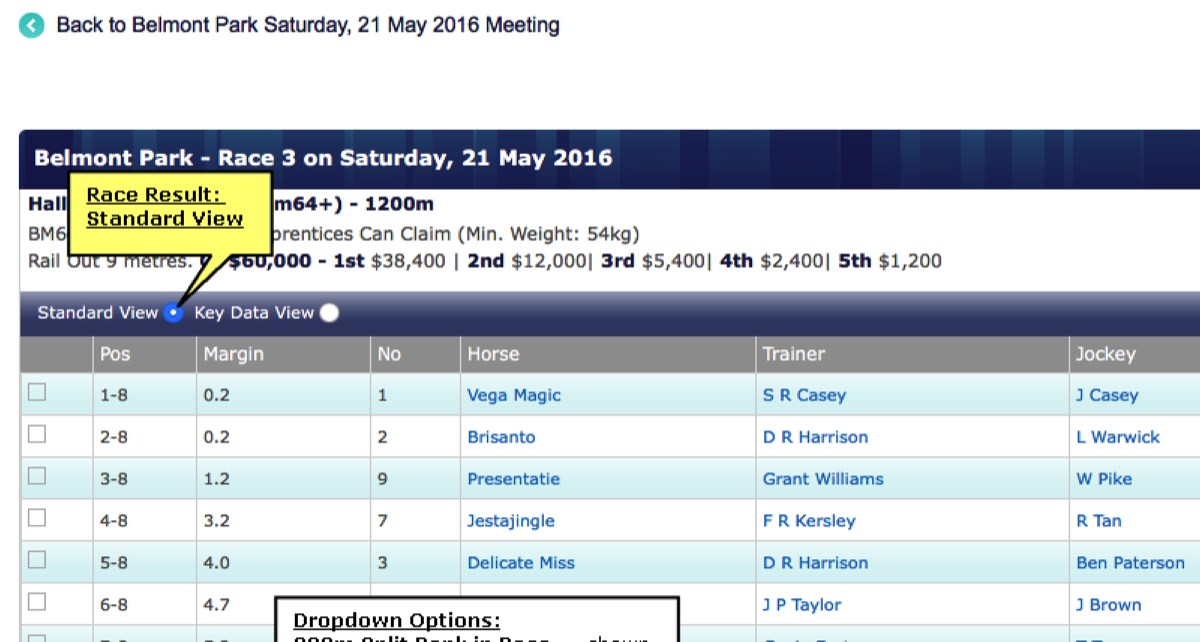Screen dimensions: 1200x642
Task: Click the Race Result Standard View callout
Action: coord(166,207)
